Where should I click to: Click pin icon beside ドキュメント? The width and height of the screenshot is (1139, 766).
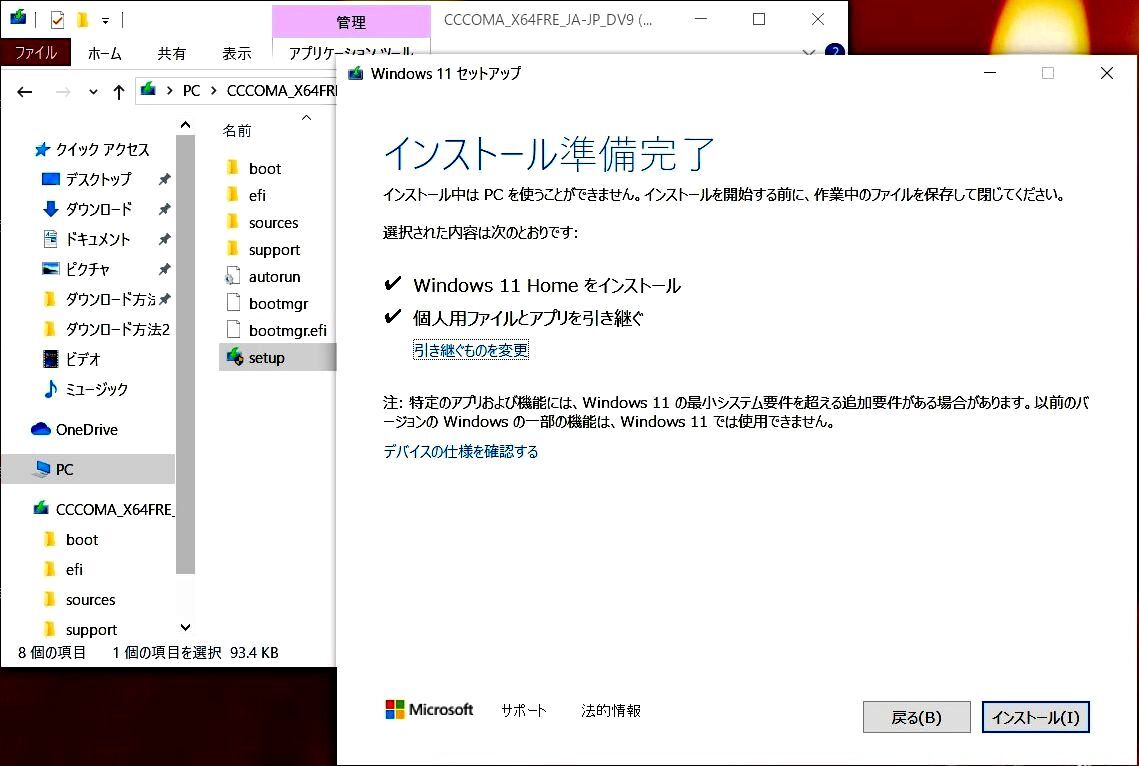[x=165, y=239]
